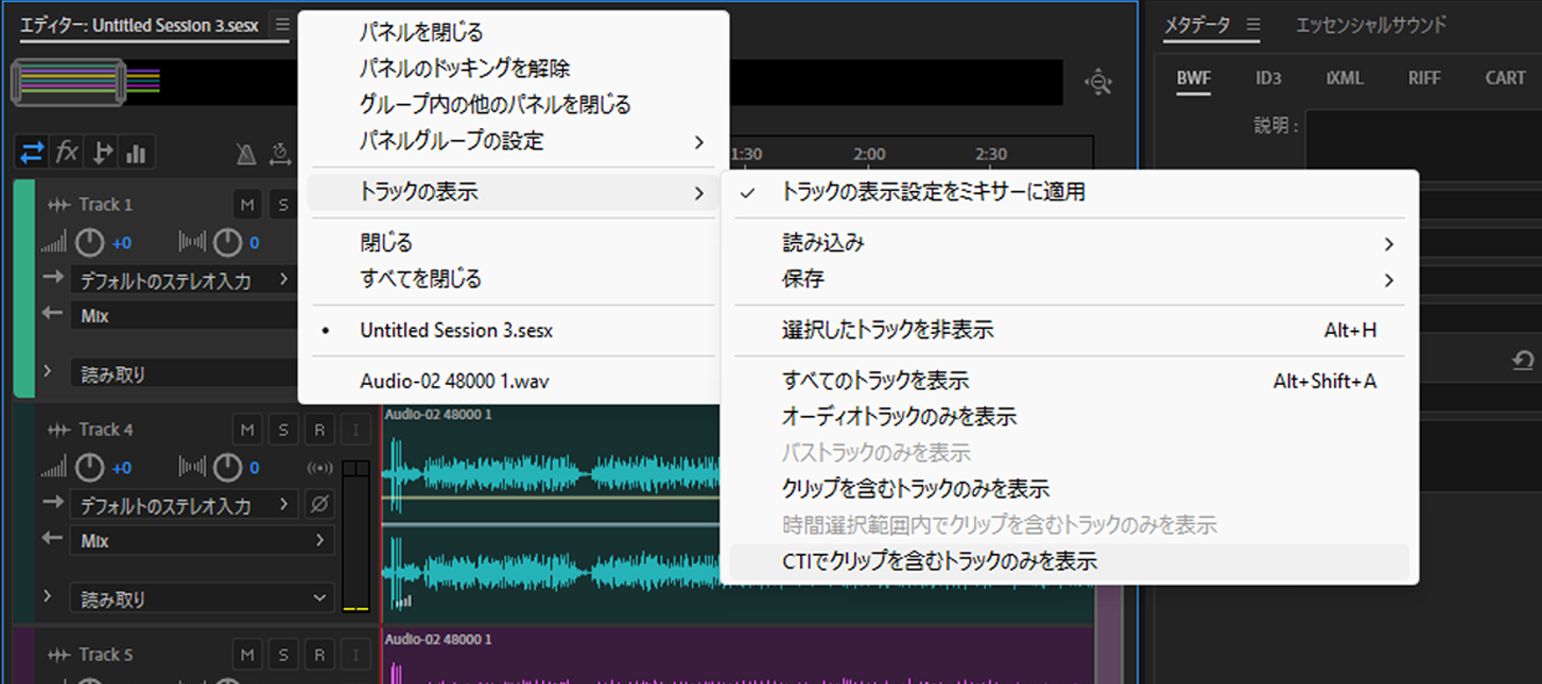Choose オーディオトラックのみを表示
This screenshot has height=684, width=1542.
click(x=1069, y=417)
